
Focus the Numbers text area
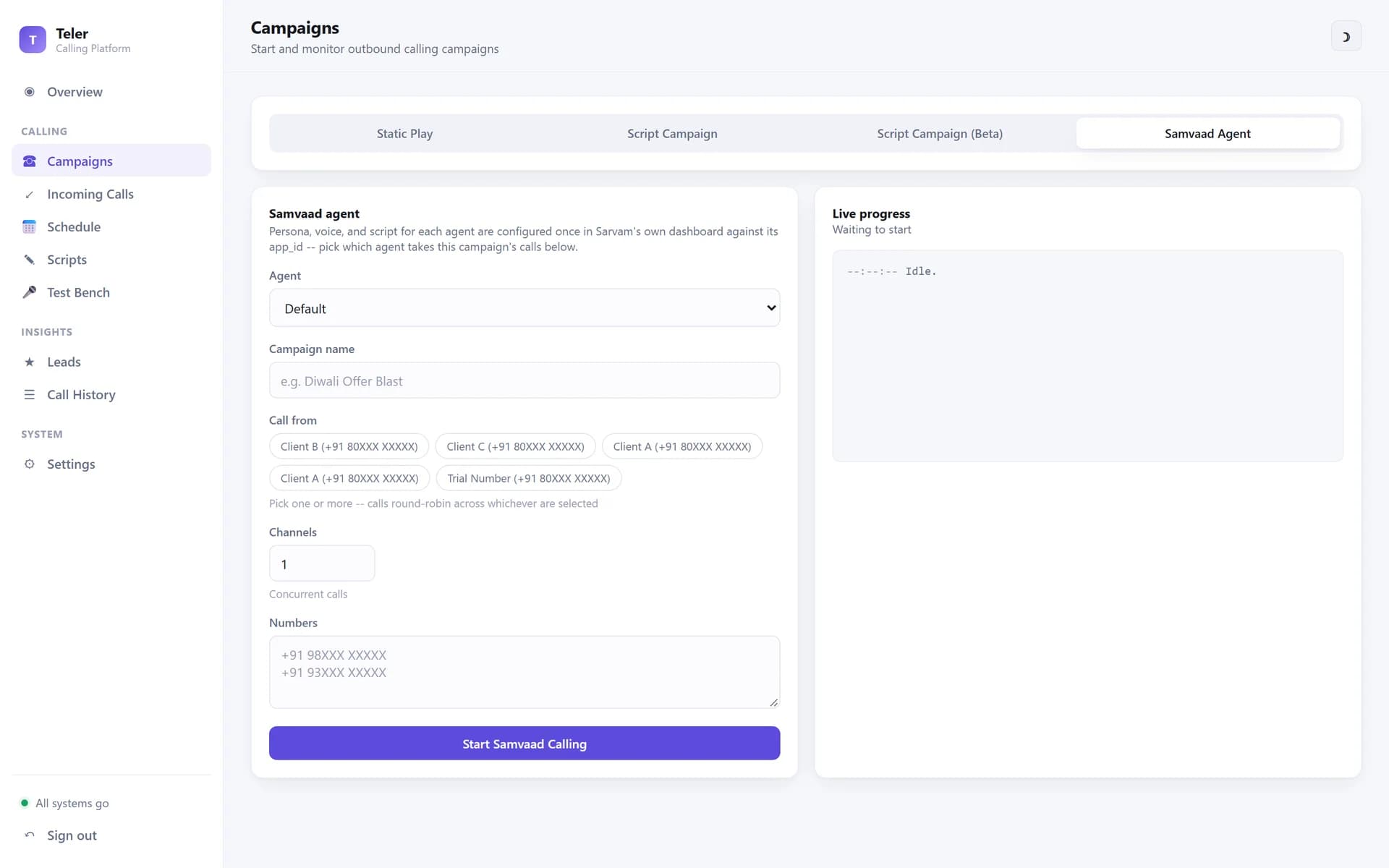(524, 672)
